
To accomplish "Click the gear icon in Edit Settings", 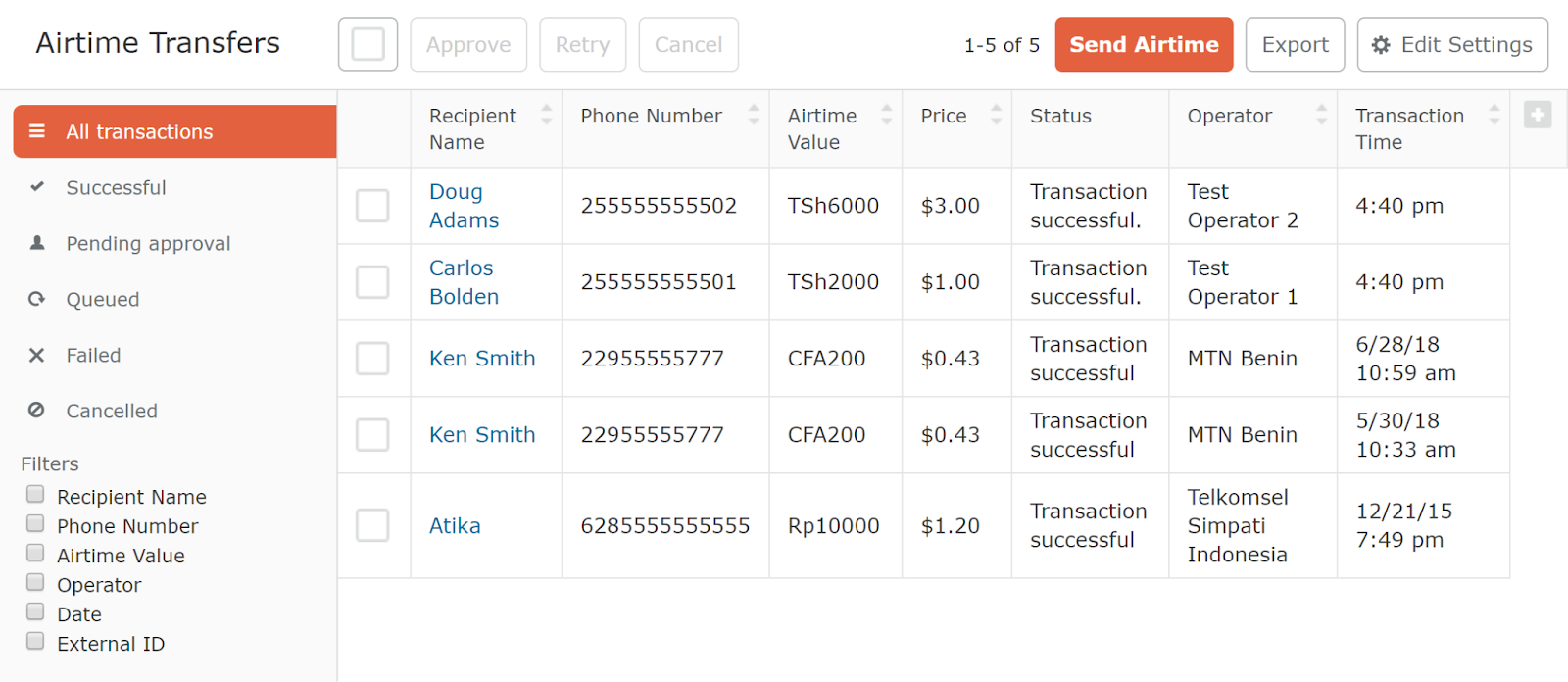I will click(x=1381, y=45).
